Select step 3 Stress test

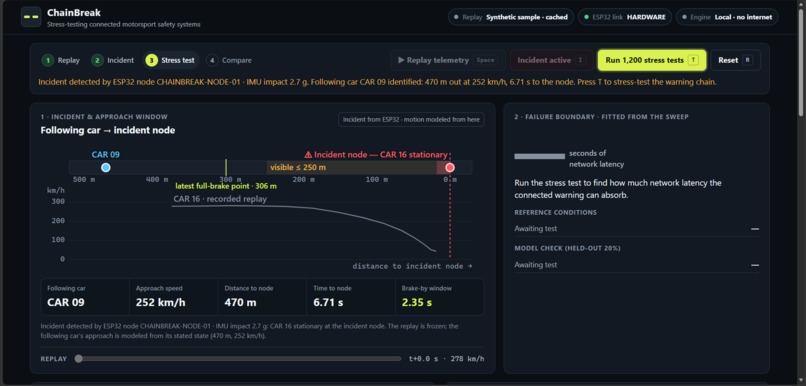(x=171, y=60)
